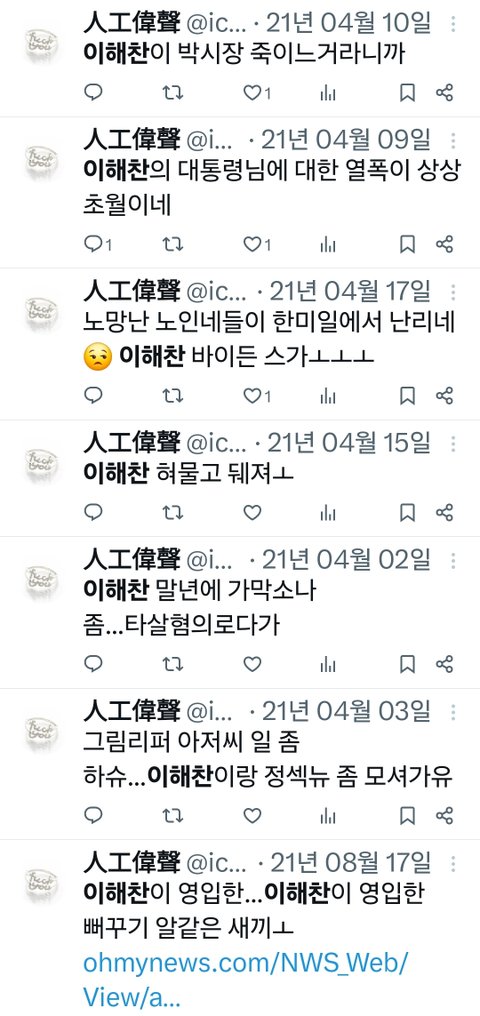Share the 04월 10일 tweet
The height and width of the screenshot is (1016, 480).
(444, 93)
